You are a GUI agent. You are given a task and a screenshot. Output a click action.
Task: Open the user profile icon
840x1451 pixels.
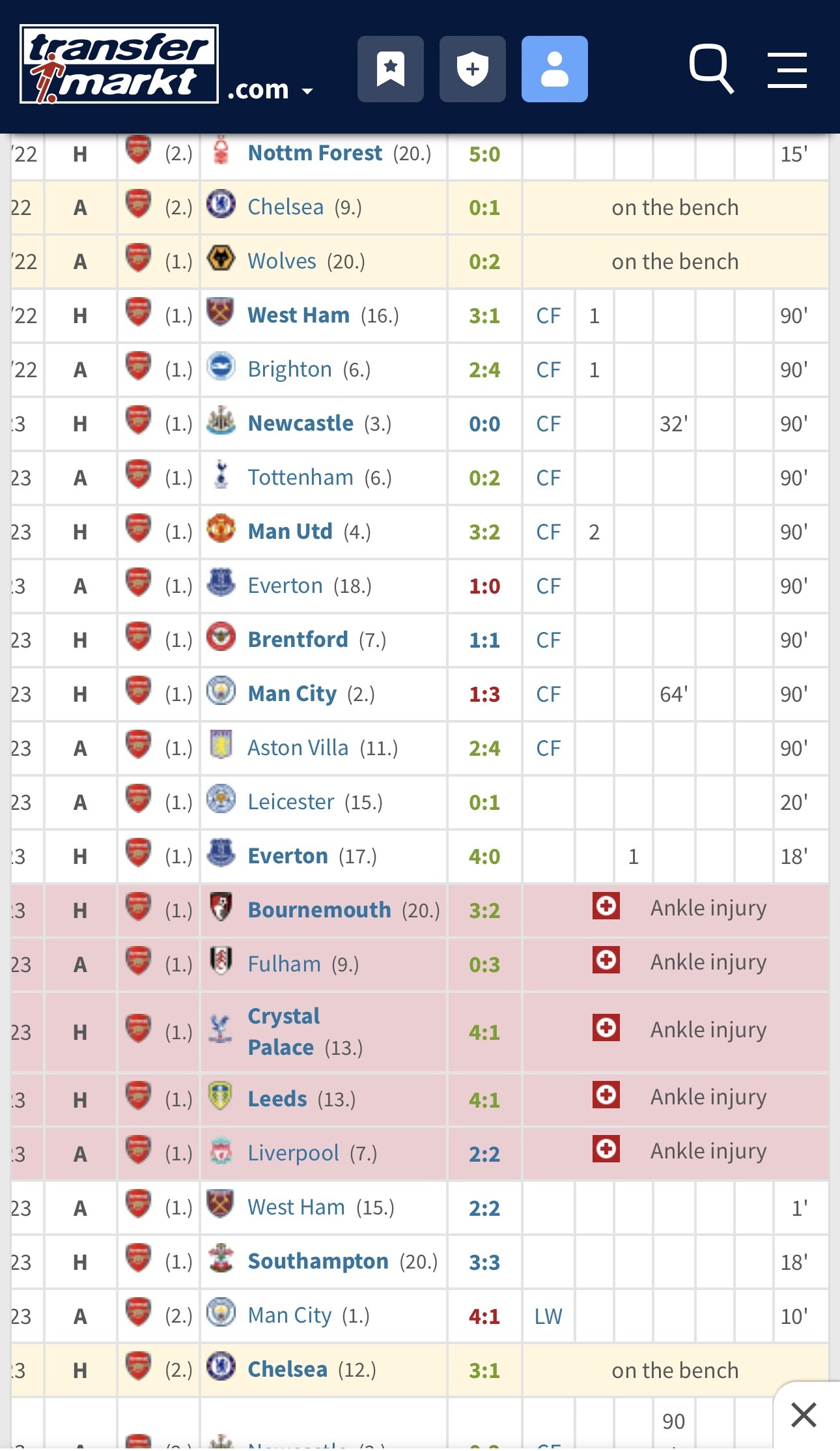555,69
